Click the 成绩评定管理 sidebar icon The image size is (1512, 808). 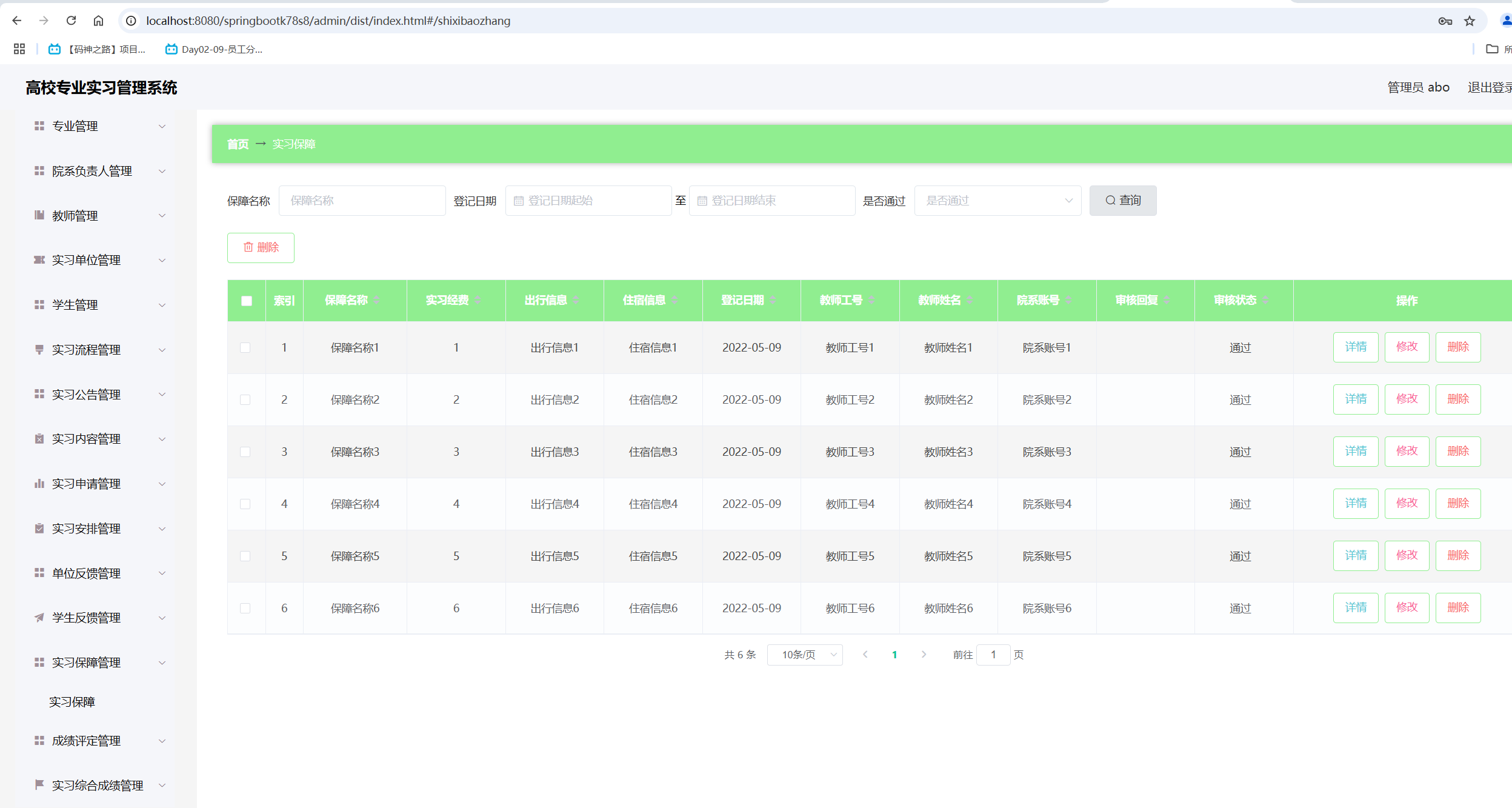click(x=39, y=740)
